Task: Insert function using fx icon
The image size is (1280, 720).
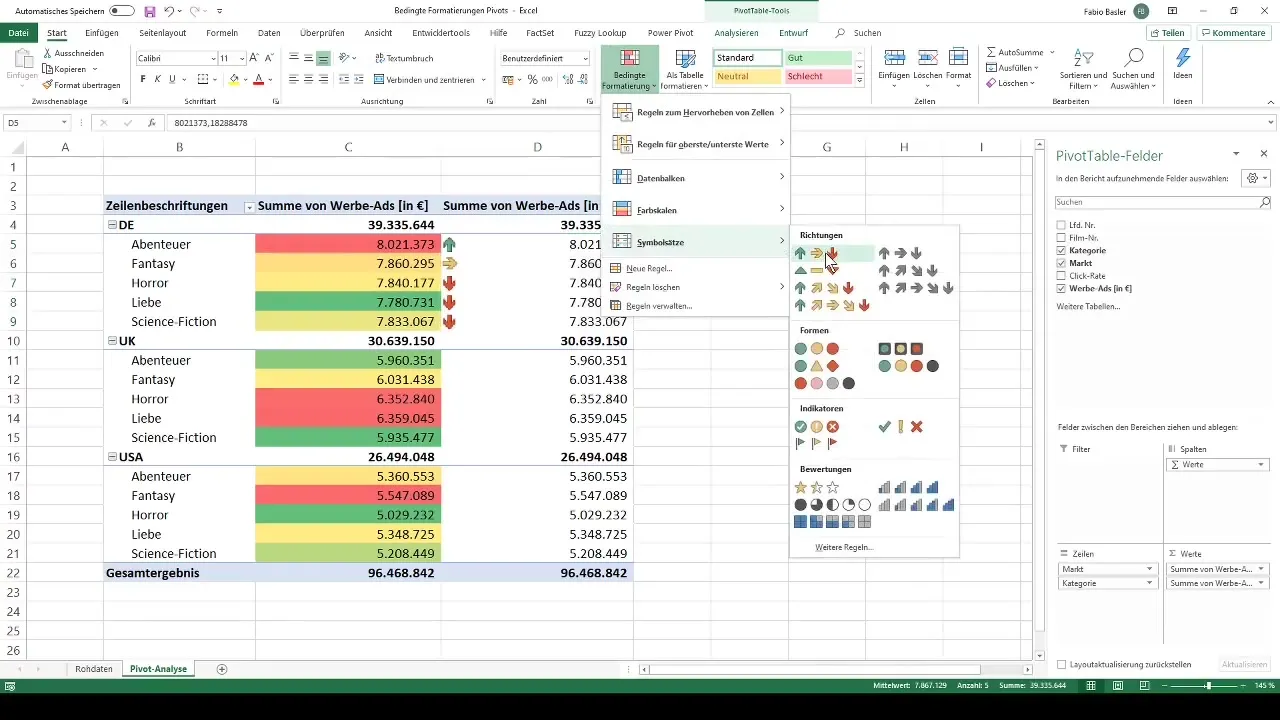Action: [x=151, y=123]
